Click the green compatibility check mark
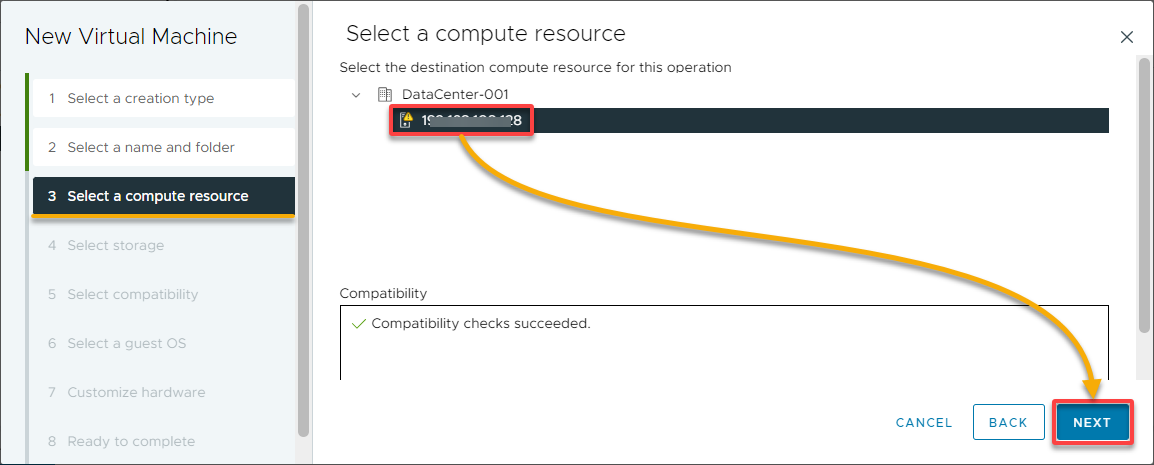Image resolution: width=1154 pixels, height=465 pixels. (359, 324)
